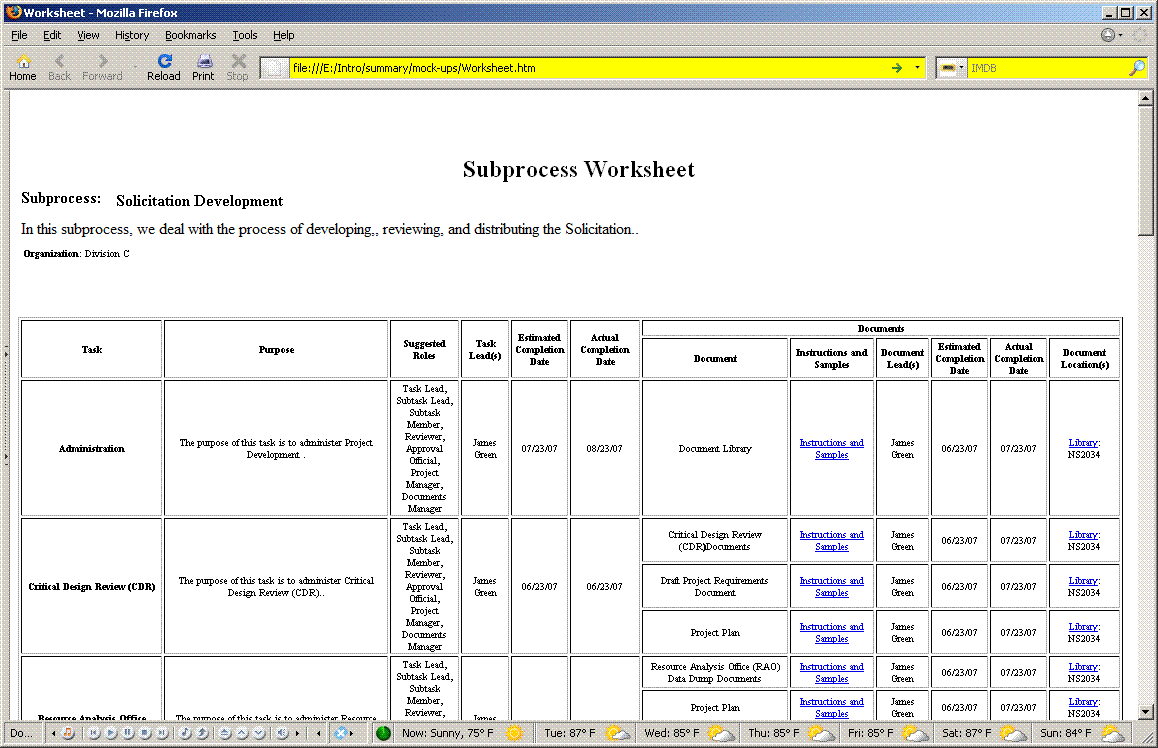The height and width of the screenshot is (748, 1158).
Task: Open the Help menu
Action: coord(283,35)
